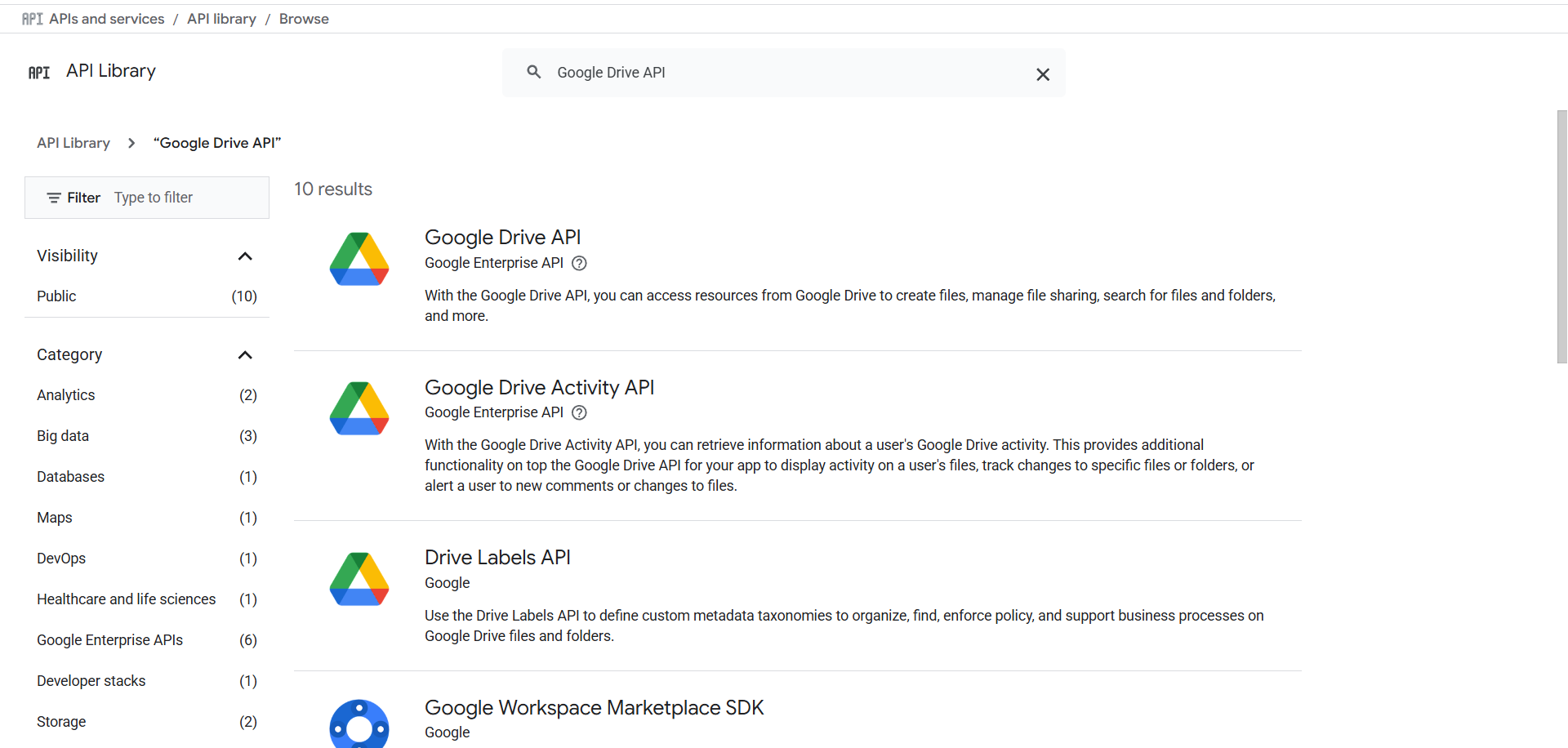Click the search magnifier icon
Image resolution: width=1568 pixels, height=748 pixels.
534,72
